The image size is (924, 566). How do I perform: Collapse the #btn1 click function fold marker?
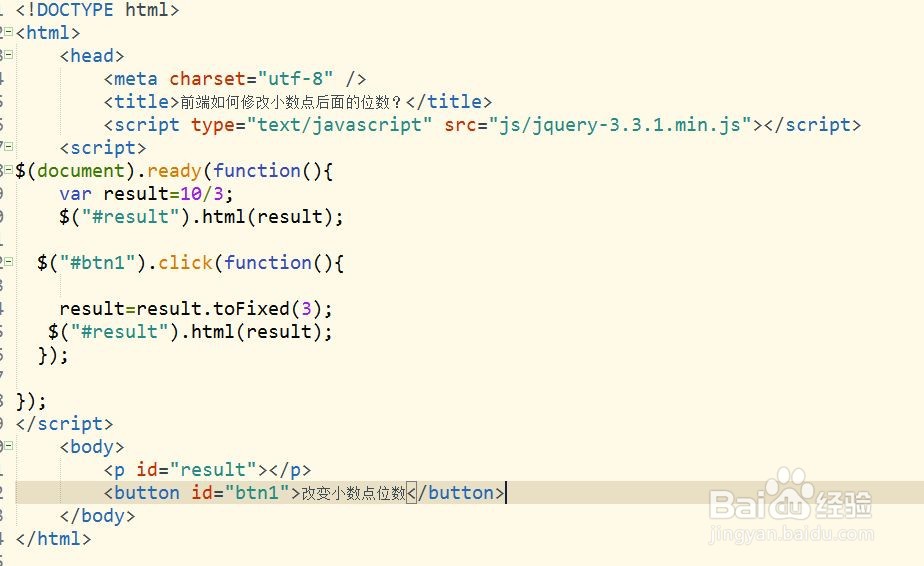(8, 262)
